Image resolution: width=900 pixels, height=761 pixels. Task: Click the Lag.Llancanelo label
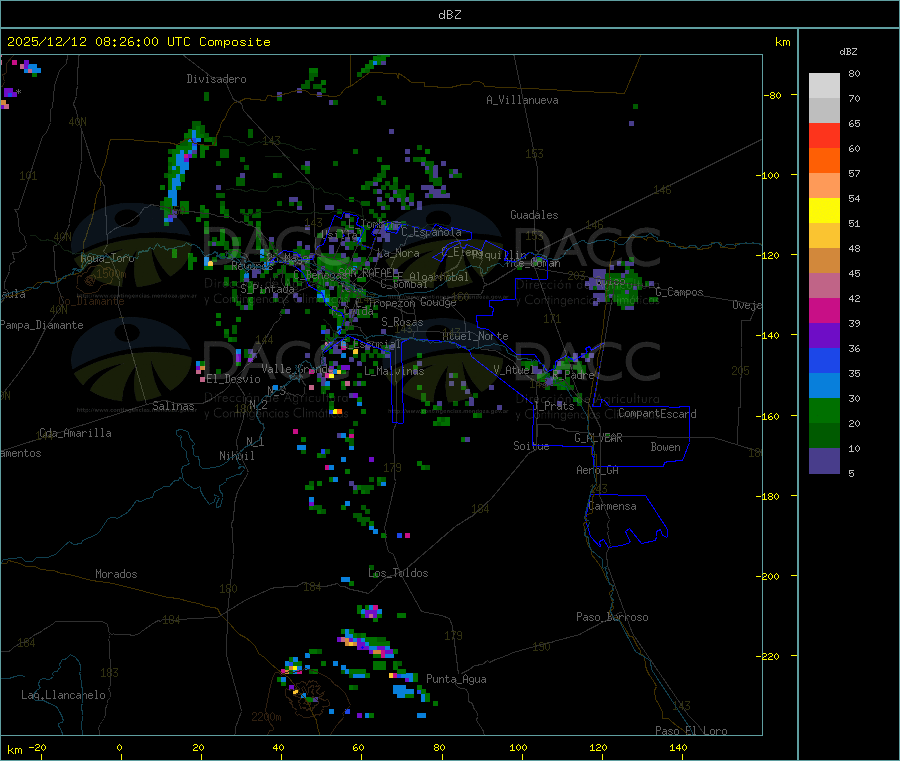[x=64, y=695]
